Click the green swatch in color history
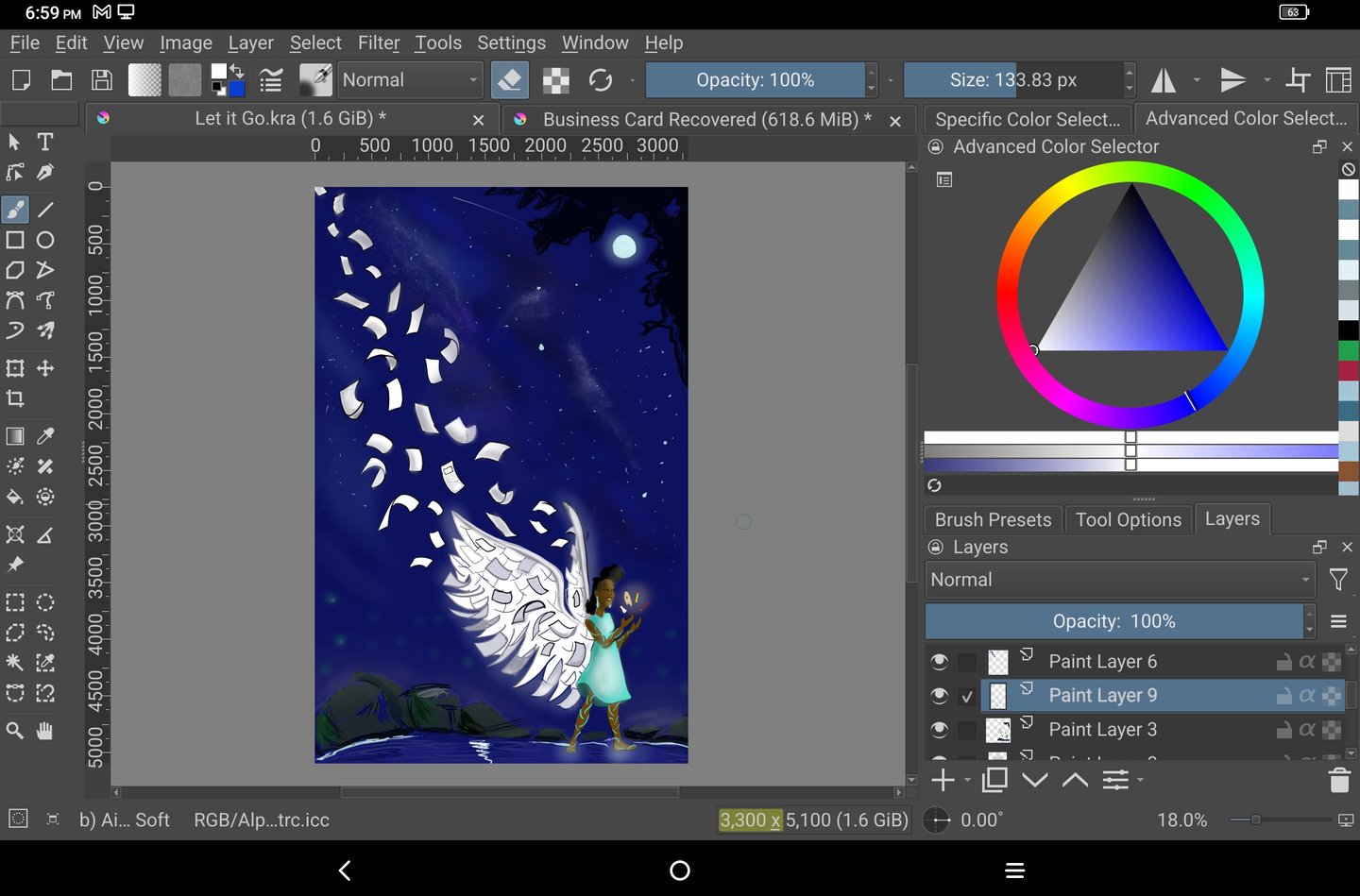 [x=1348, y=350]
